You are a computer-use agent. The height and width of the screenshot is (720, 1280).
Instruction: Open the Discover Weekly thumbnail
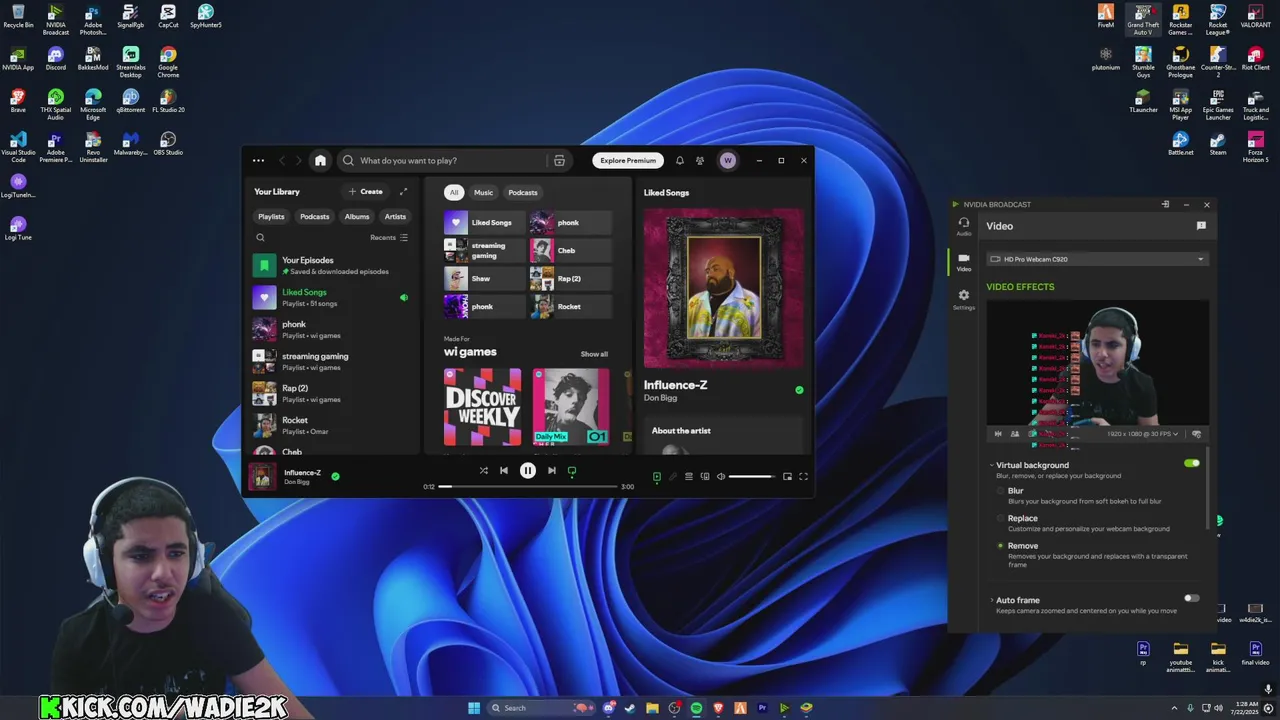pyautogui.click(x=482, y=407)
